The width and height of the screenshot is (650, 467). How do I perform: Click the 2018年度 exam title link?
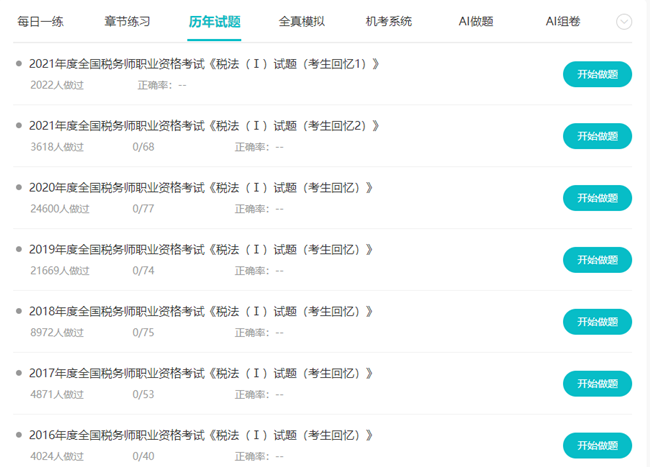click(201, 312)
